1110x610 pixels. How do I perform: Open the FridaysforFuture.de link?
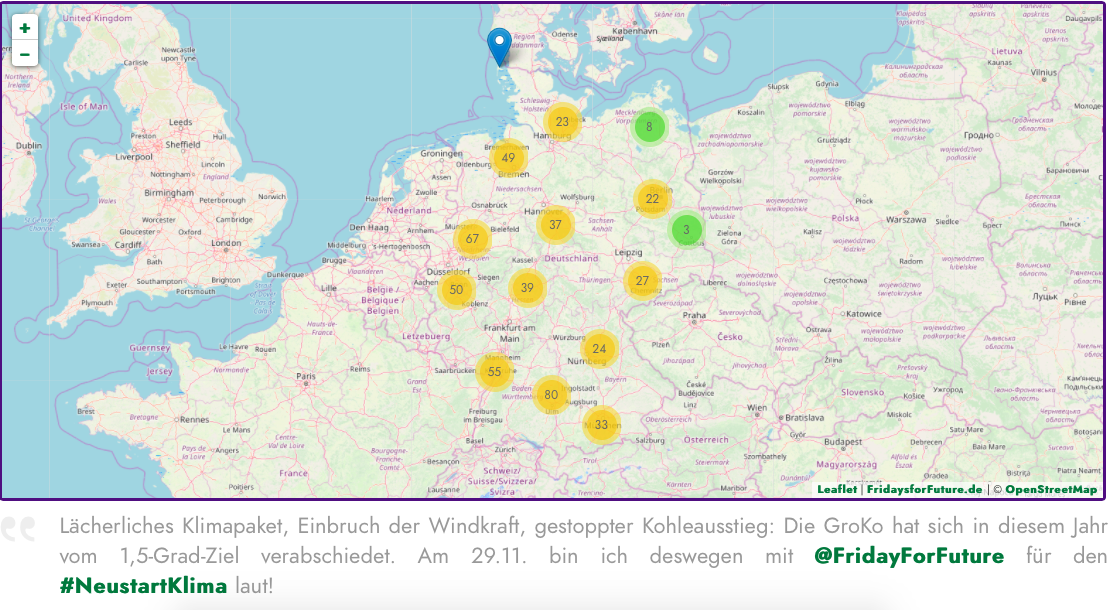[x=924, y=489]
